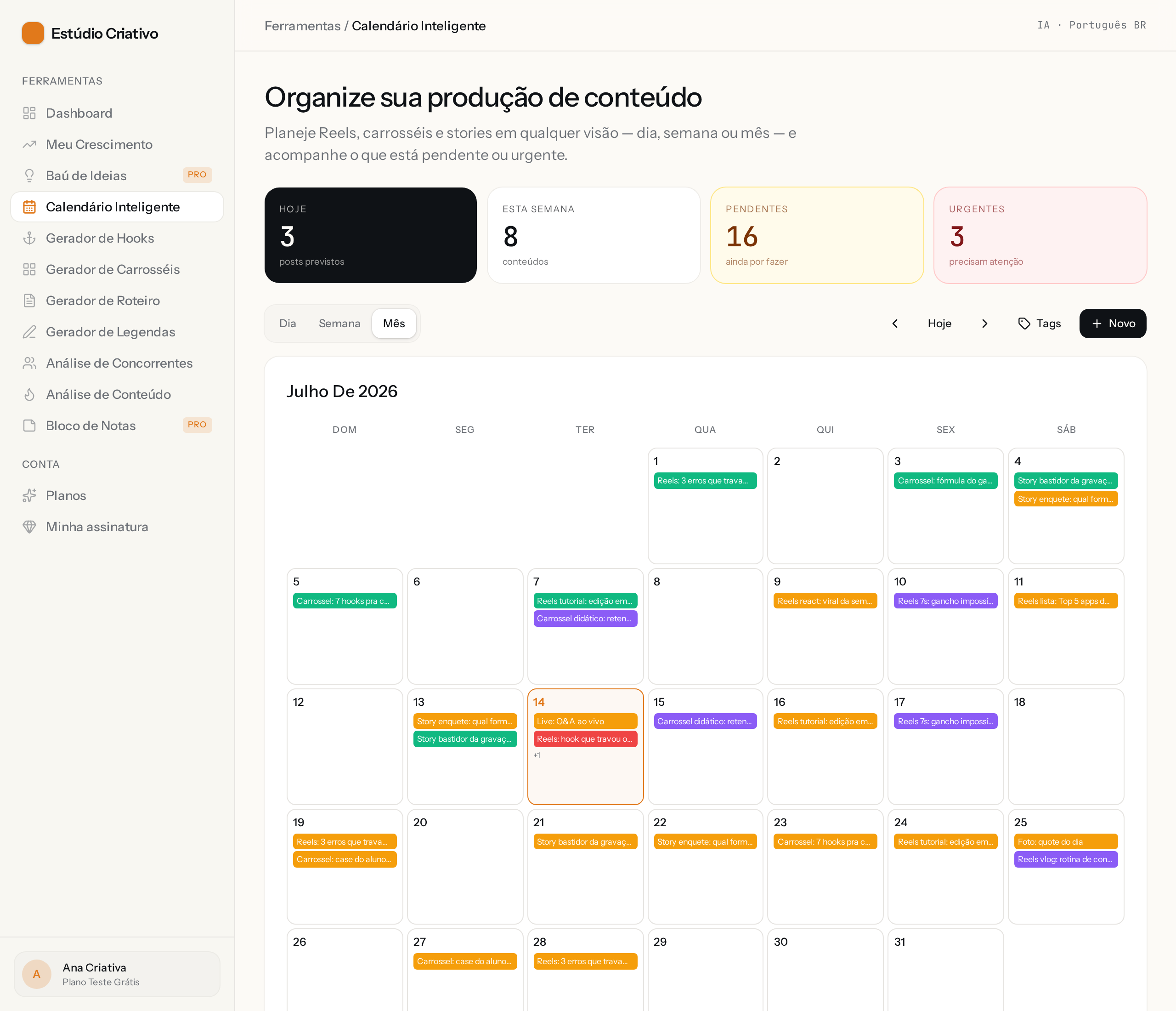
Task: Open 'Story enquete: qual form...' on day 22
Action: (x=705, y=842)
